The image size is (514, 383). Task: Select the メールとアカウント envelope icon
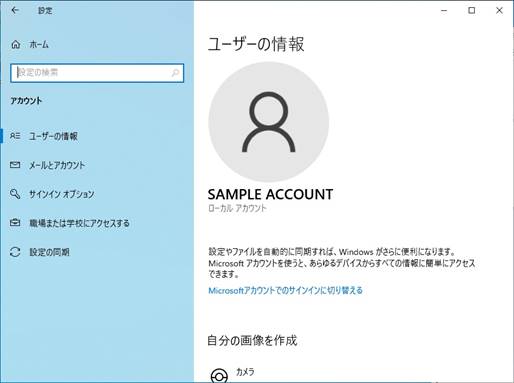point(15,165)
